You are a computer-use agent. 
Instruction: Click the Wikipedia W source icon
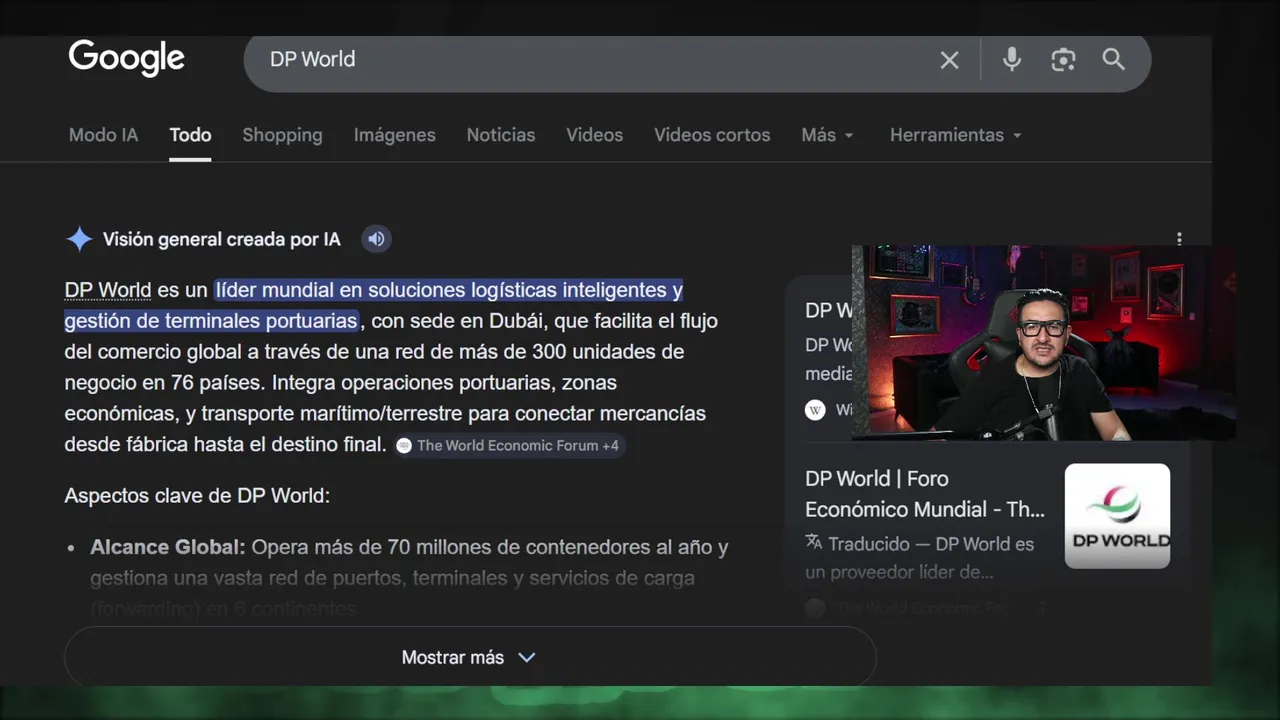coord(815,410)
